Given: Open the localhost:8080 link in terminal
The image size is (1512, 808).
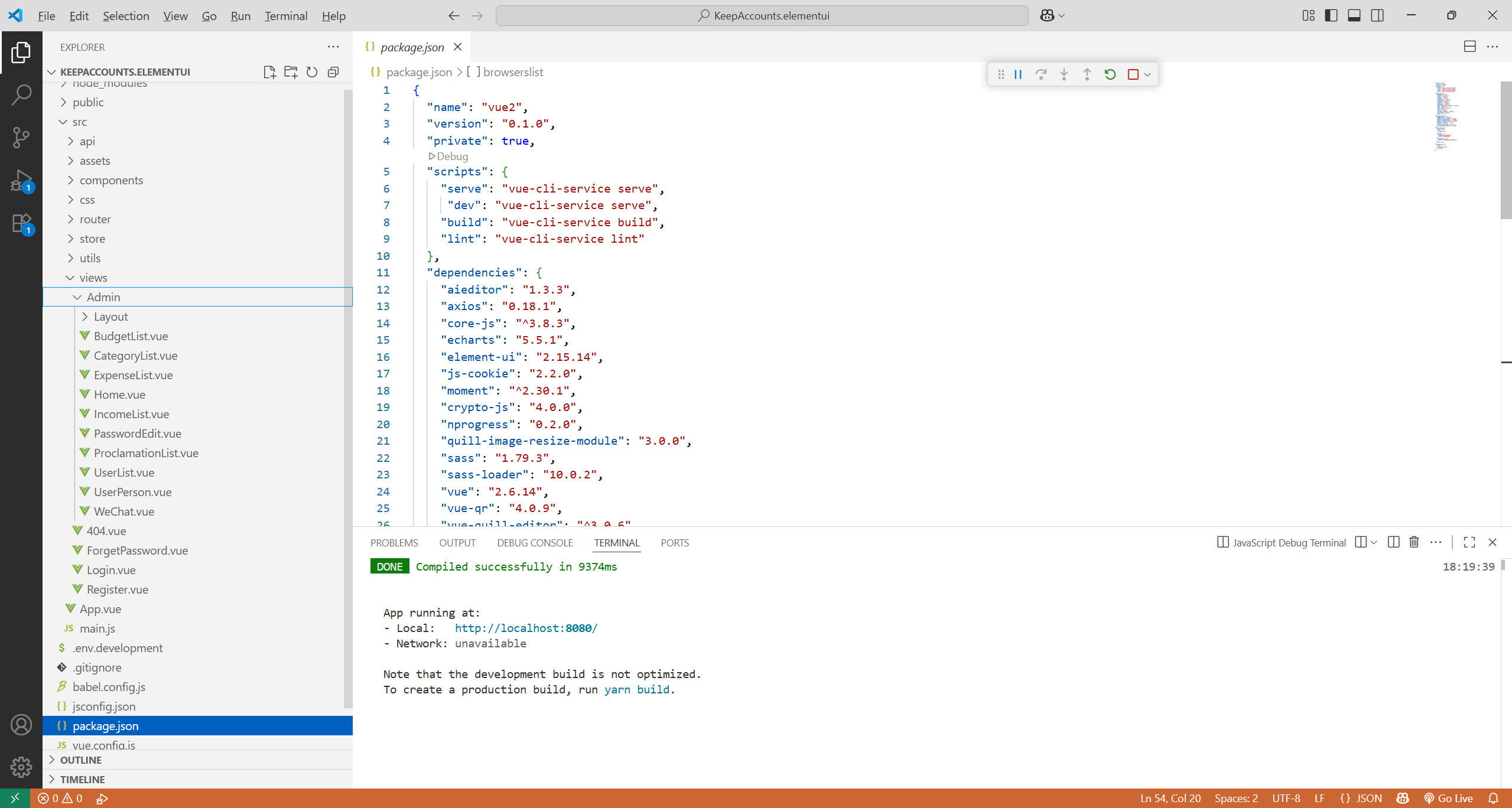Looking at the screenshot, I should [x=526, y=628].
